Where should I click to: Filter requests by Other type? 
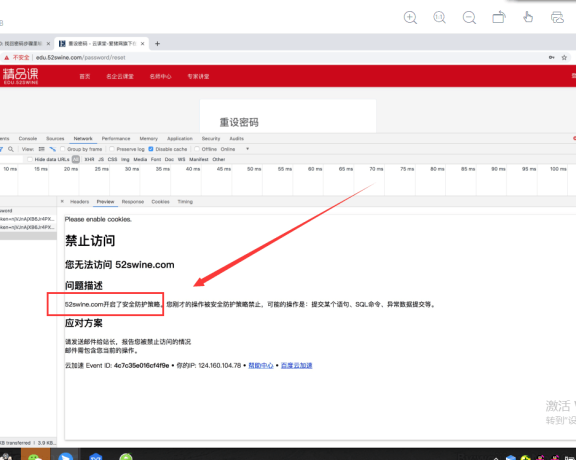pos(219,159)
